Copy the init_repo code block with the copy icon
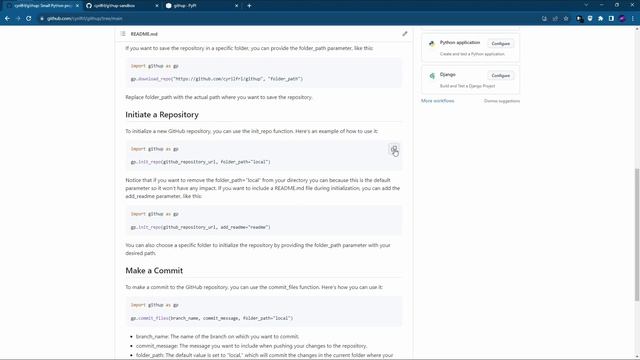This screenshot has width=640, height=360. coord(394,149)
